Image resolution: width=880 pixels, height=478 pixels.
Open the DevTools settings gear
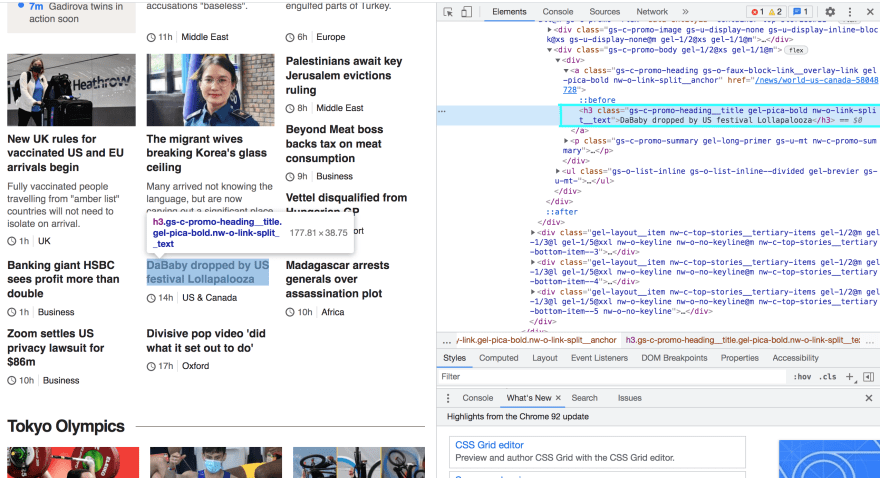point(830,12)
